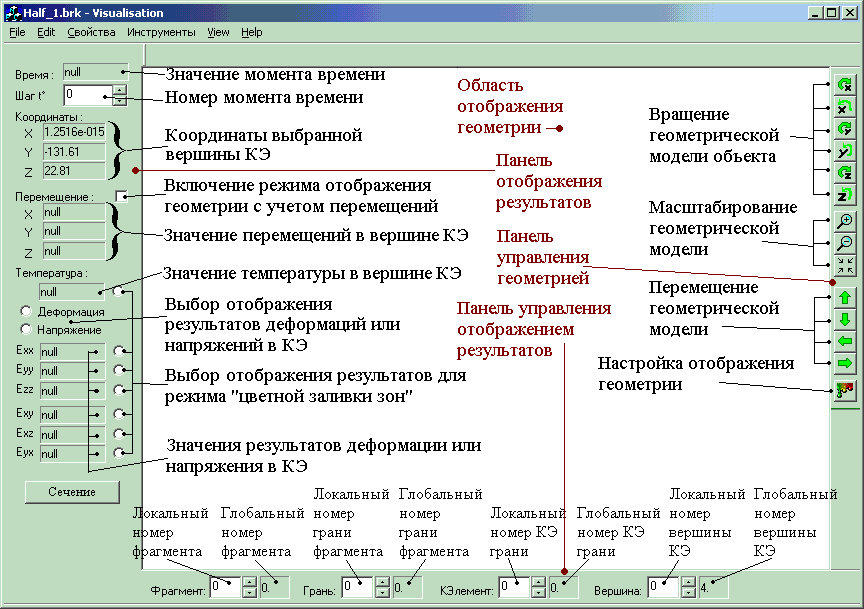Fit model to view with the four-arrows icon
864x609 pixels.
(x=844, y=265)
